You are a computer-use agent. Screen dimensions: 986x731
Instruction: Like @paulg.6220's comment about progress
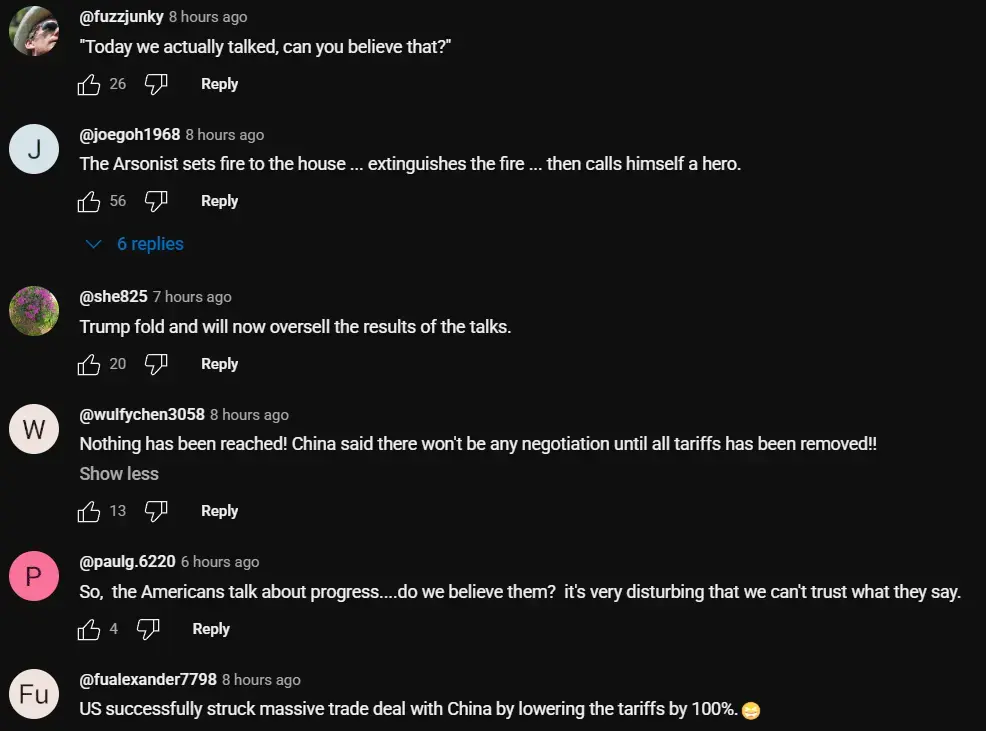point(89,630)
